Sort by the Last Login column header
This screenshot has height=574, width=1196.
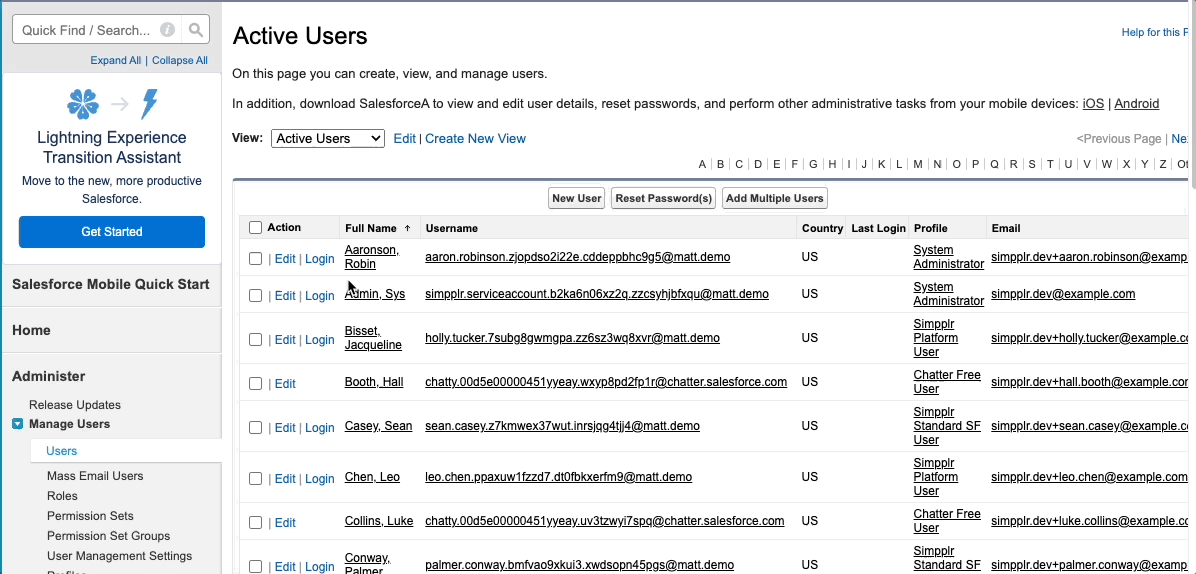click(x=878, y=228)
